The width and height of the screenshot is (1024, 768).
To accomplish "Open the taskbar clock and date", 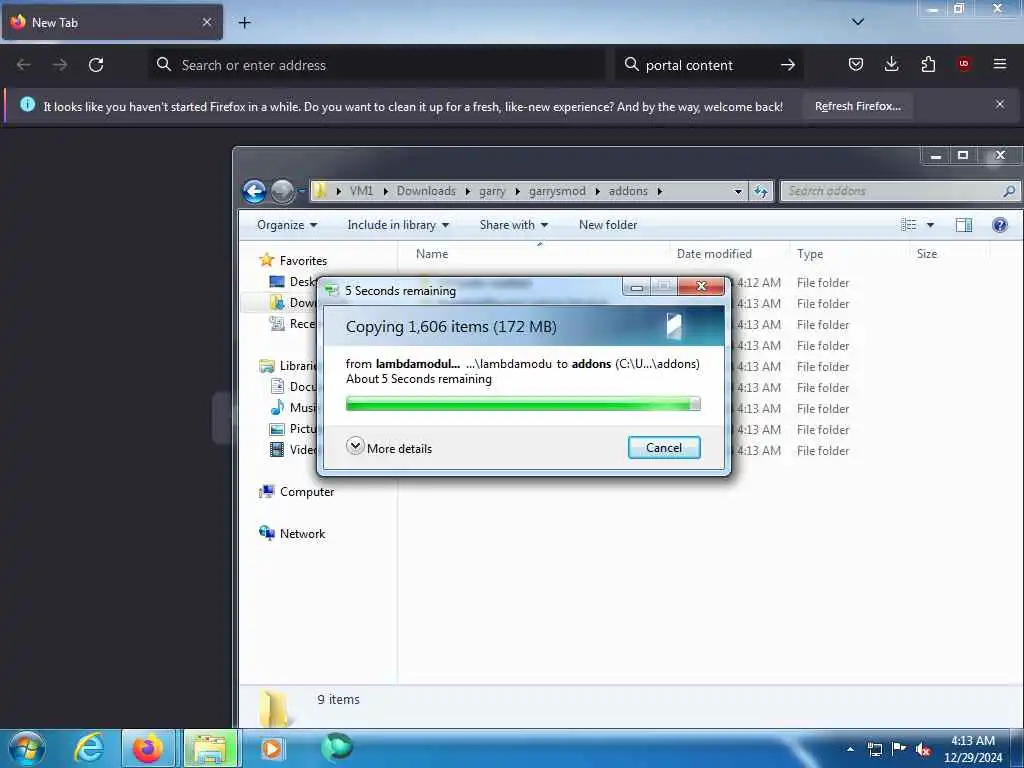I will point(972,749).
